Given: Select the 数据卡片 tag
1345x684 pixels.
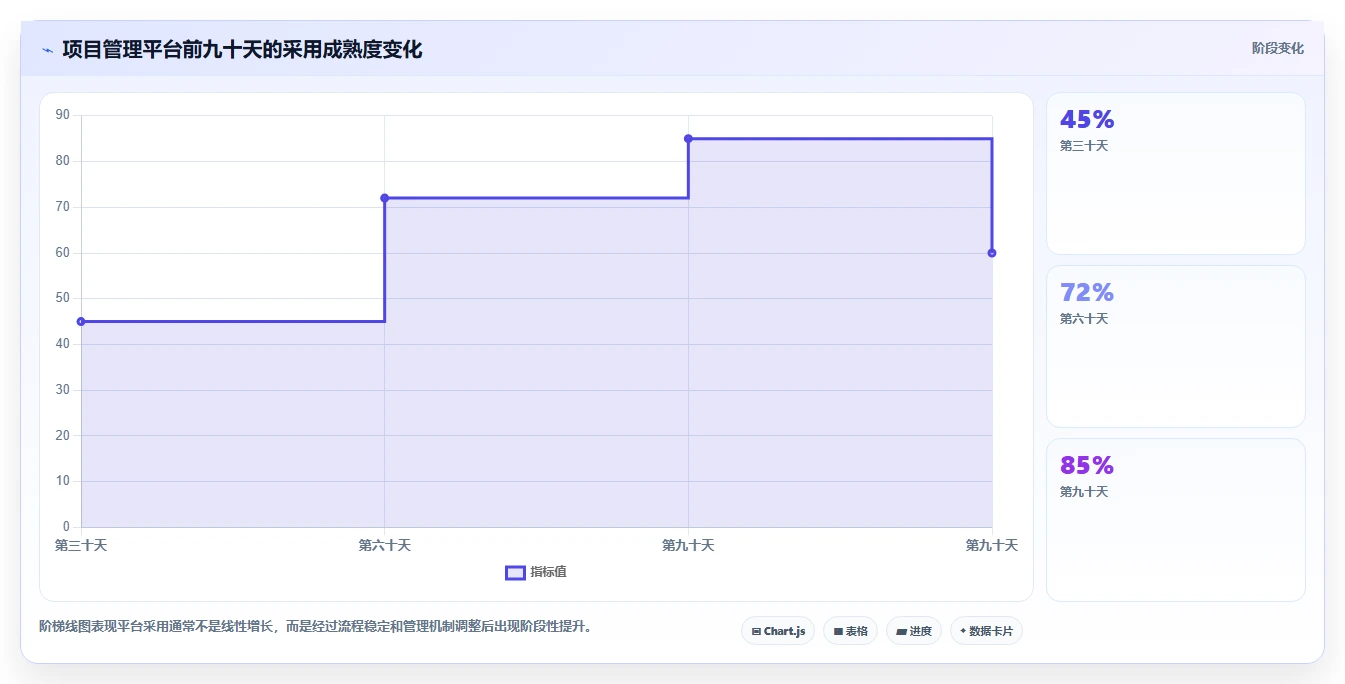Looking at the screenshot, I should [x=986, y=631].
